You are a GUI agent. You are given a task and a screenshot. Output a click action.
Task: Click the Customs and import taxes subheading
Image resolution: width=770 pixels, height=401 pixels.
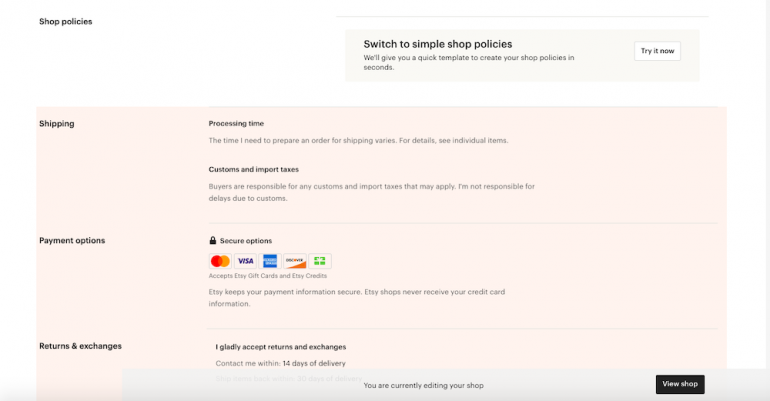coord(253,169)
